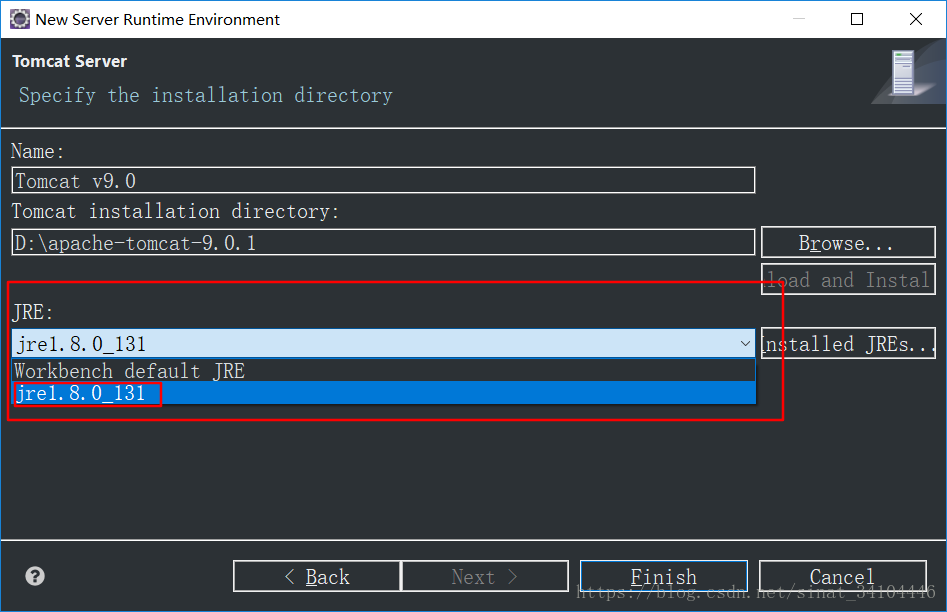947x612 pixels.
Task: Choose jre1.8.0_131 in the dropdown list
Action: pos(384,393)
